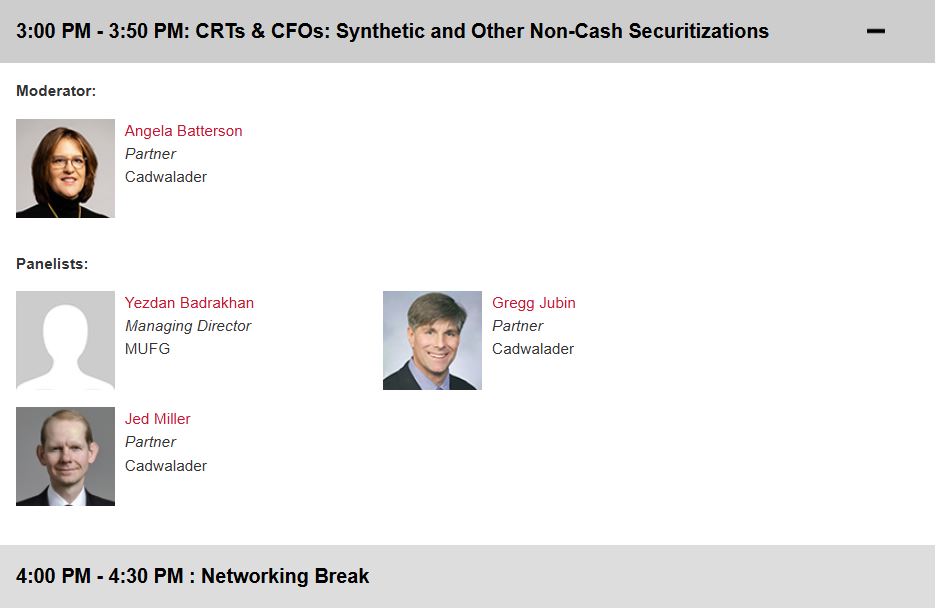The image size is (937, 610).
Task: Click the Gregg Jubin name link
Action: (x=533, y=303)
